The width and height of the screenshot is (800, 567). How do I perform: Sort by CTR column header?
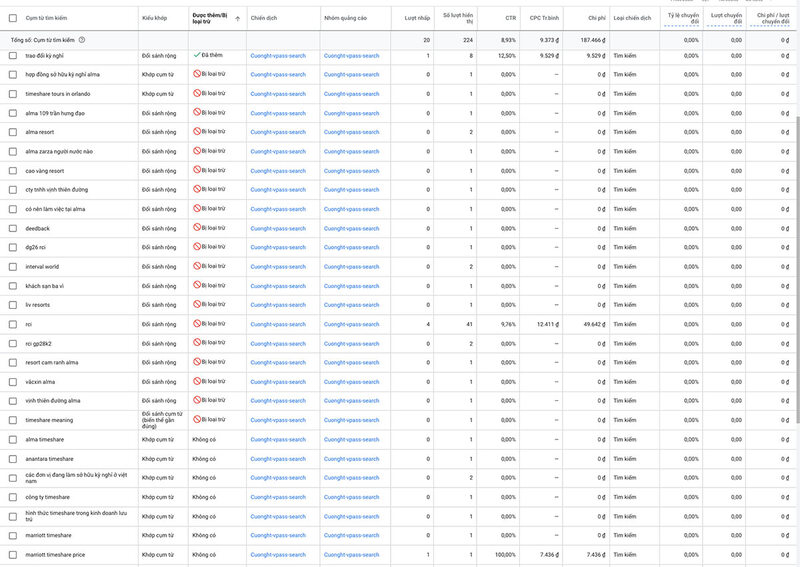point(511,18)
